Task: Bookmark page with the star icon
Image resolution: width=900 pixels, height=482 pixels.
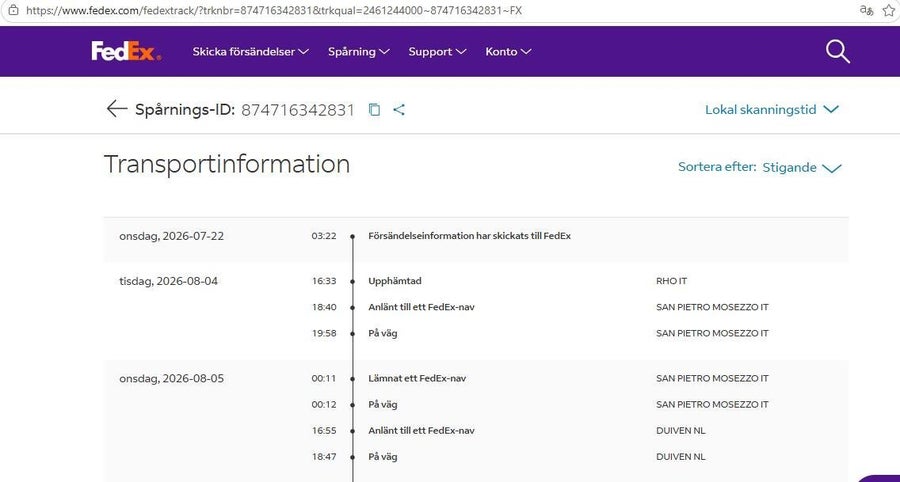Action: pos(889,10)
